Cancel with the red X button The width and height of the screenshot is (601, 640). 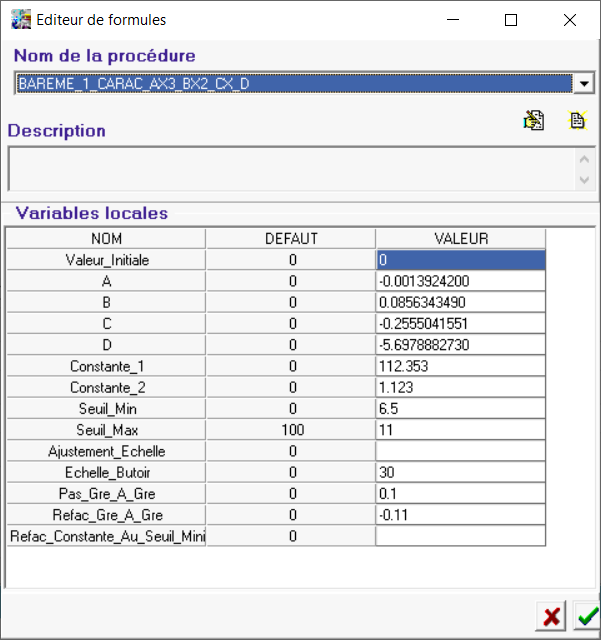(551, 616)
